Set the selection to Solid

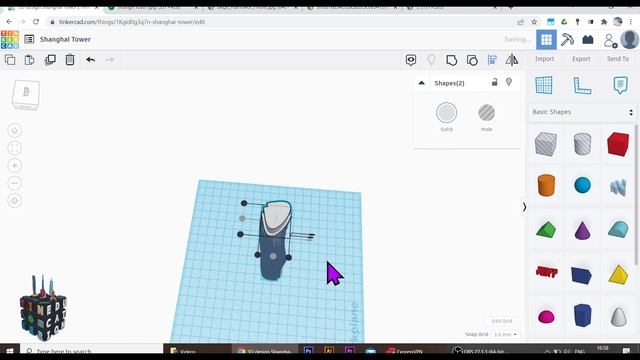(447, 113)
